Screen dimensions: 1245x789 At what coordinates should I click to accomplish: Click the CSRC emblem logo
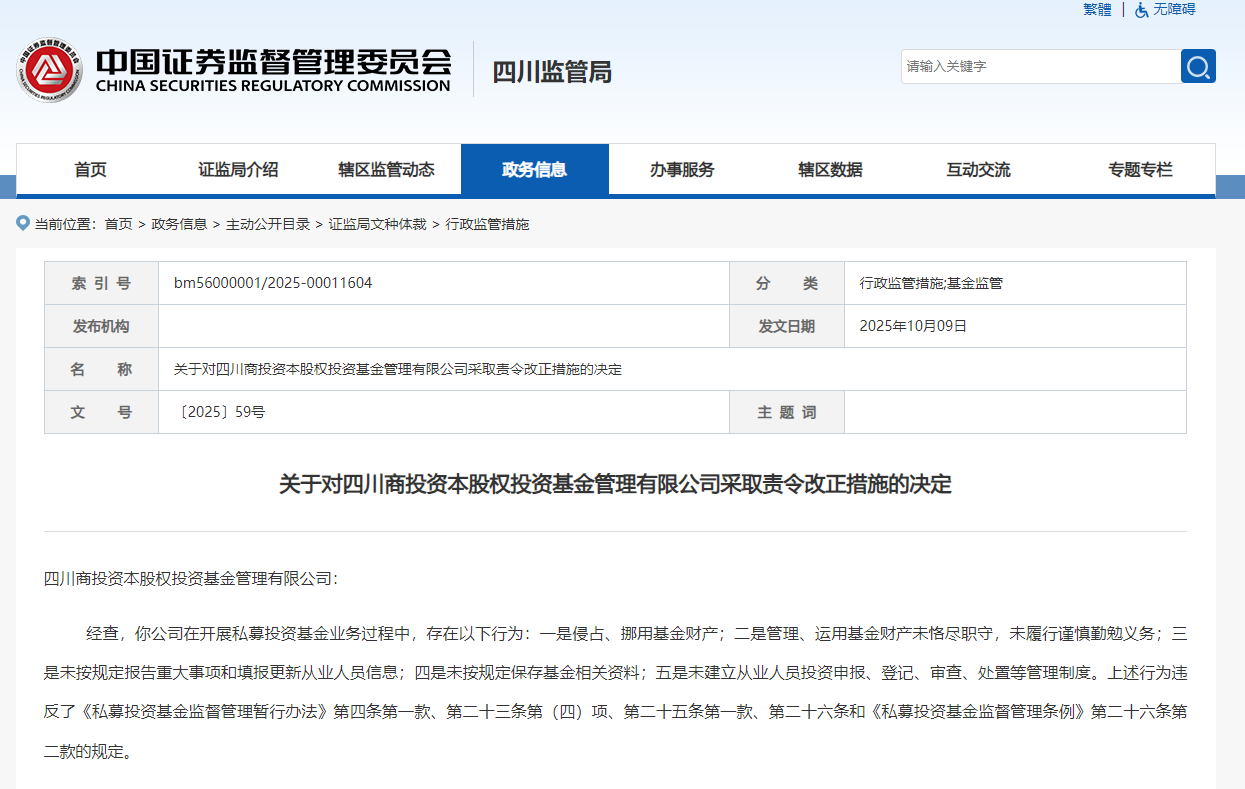click(x=49, y=70)
